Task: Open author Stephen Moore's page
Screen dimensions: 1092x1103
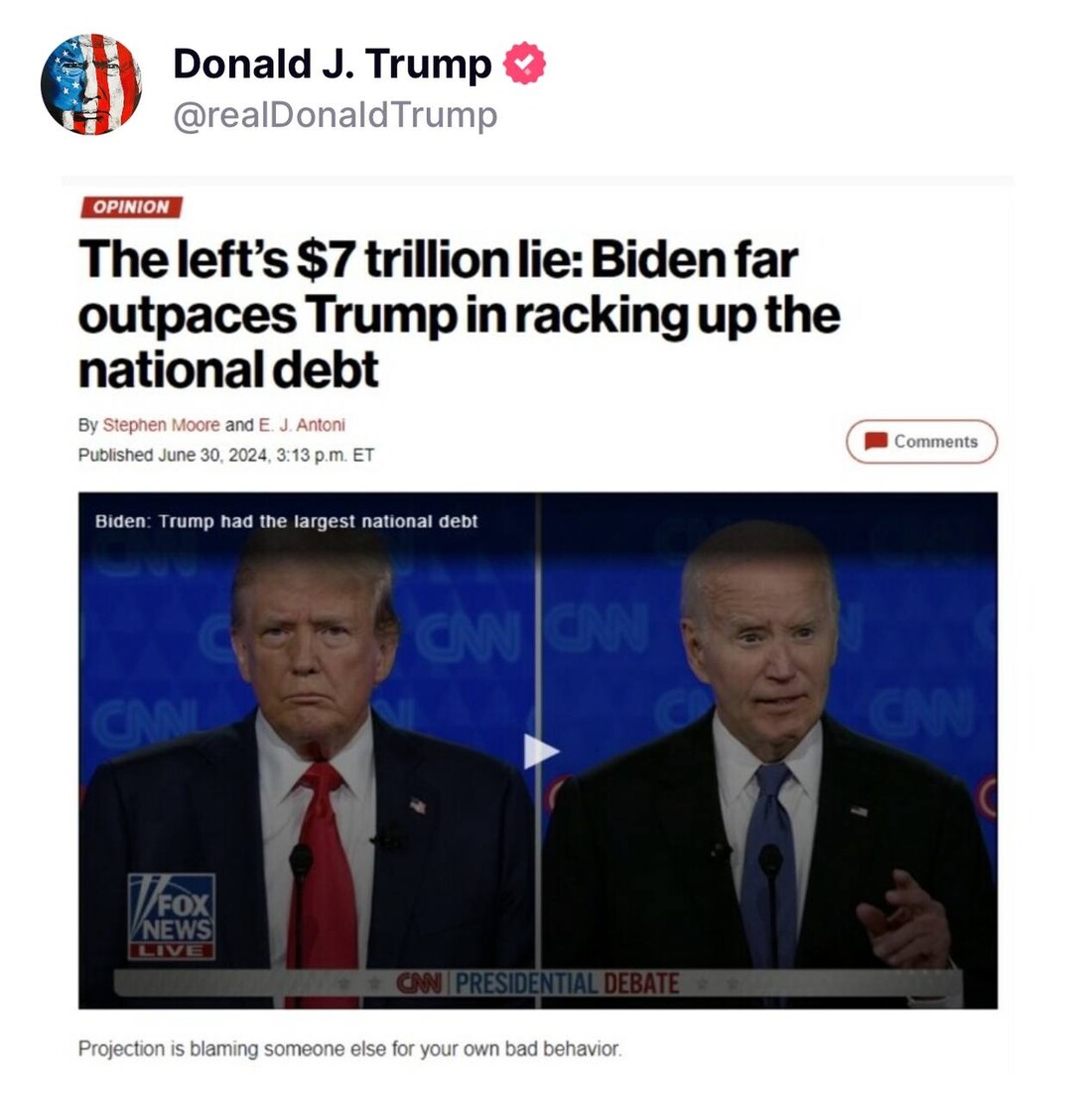Action: coord(161,425)
